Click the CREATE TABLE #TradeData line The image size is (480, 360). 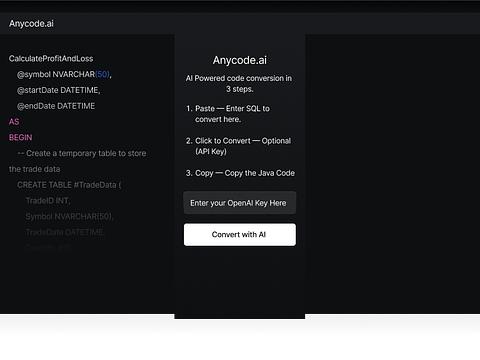[69, 185]
